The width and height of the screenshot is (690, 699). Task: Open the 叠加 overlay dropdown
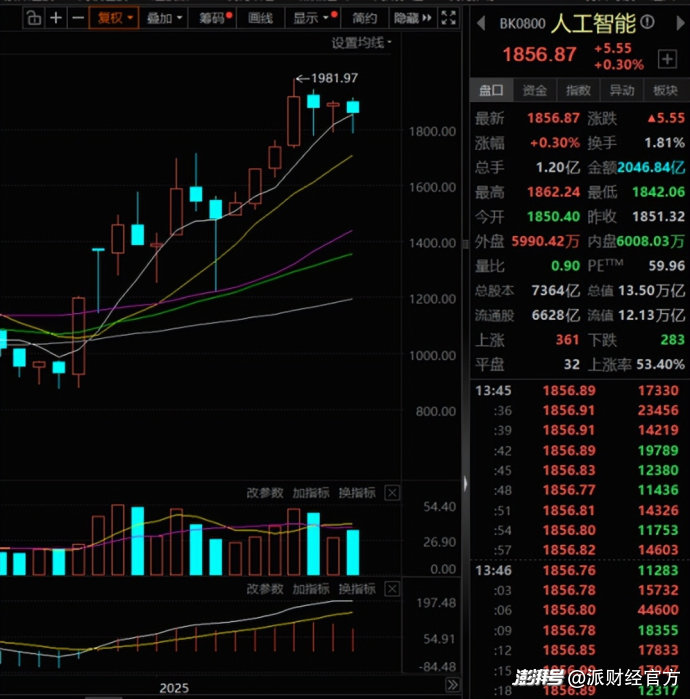tap(164, 17)
